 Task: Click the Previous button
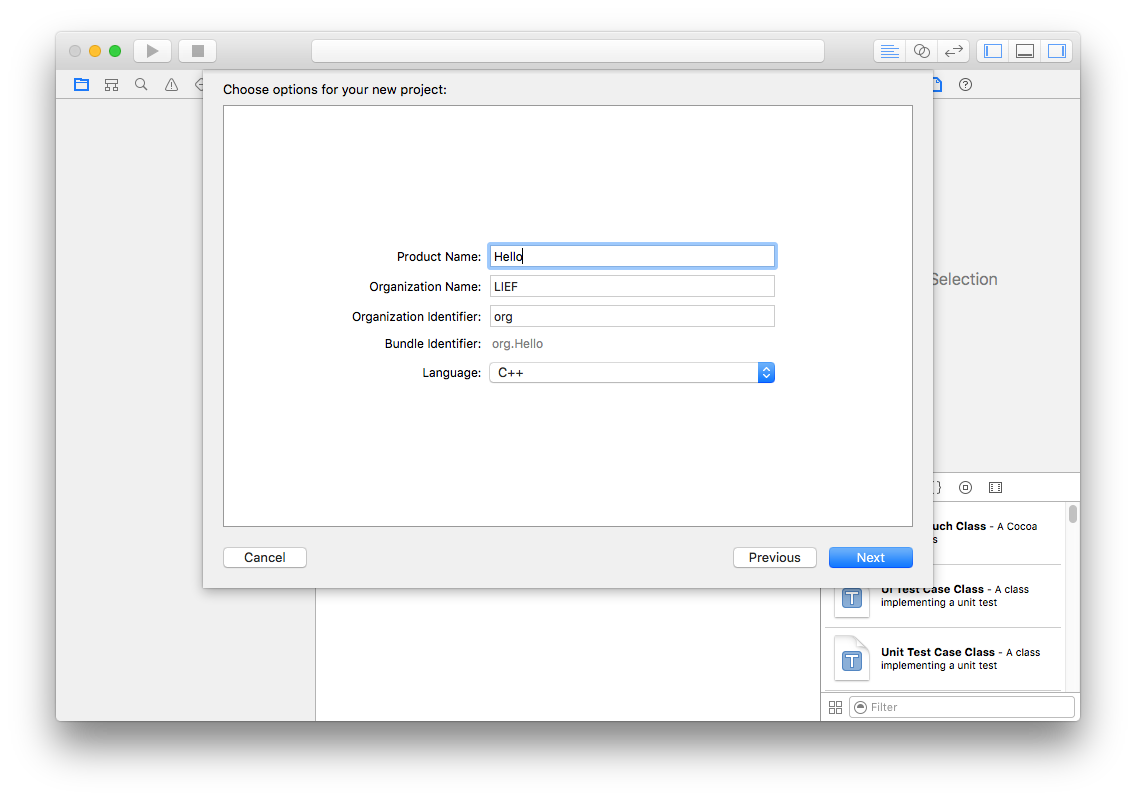click(x=774, y=558)
